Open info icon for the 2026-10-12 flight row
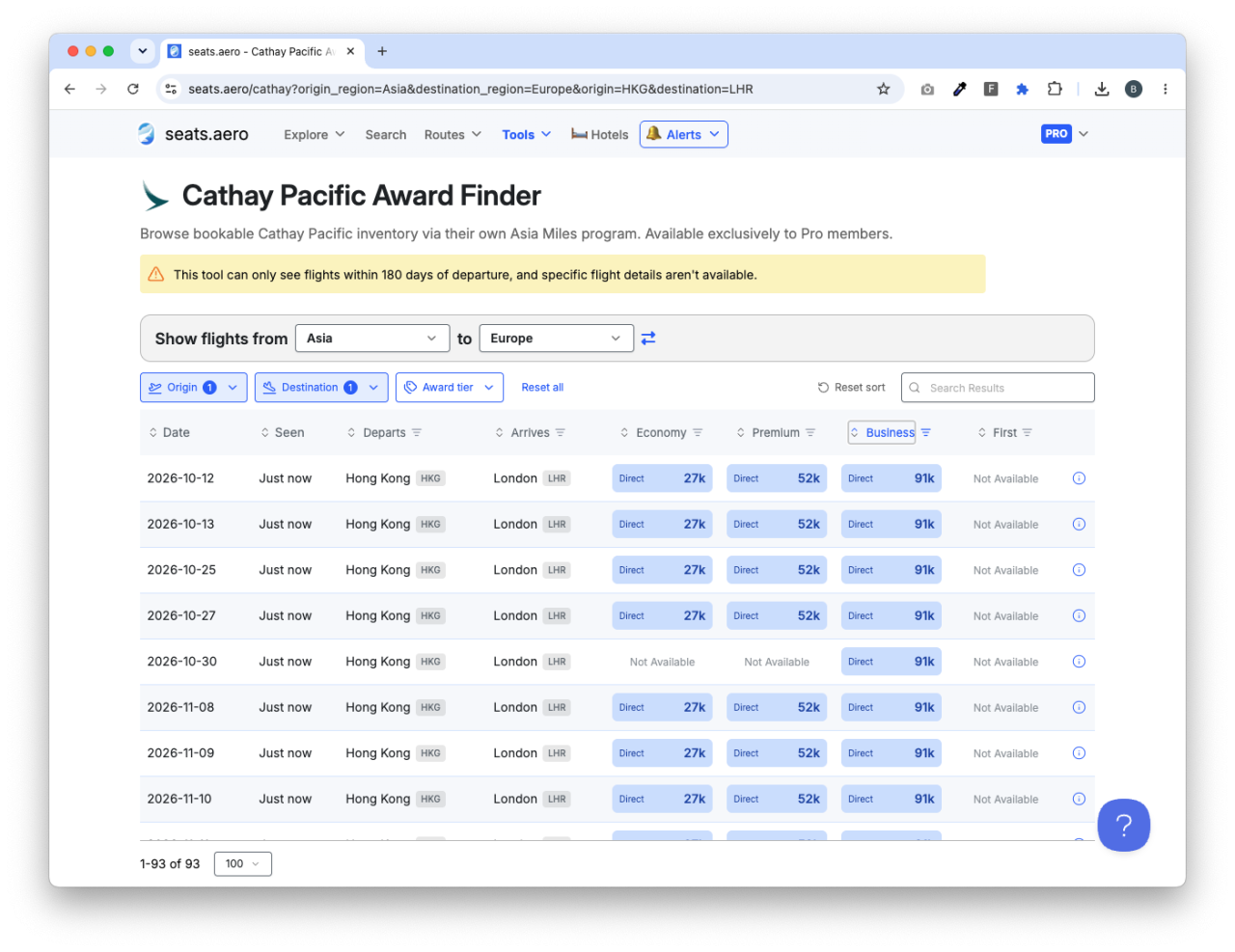The width and height of the screenshot is (1235, 952). pyautogui.click(x=1079, y=478)
